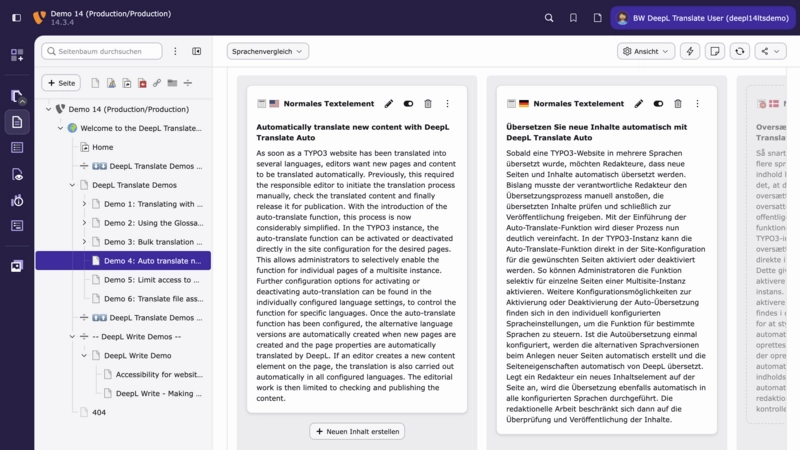
Task: Collapse the DeepL Write Demos separator node
Action: click(x=72, y=336)
